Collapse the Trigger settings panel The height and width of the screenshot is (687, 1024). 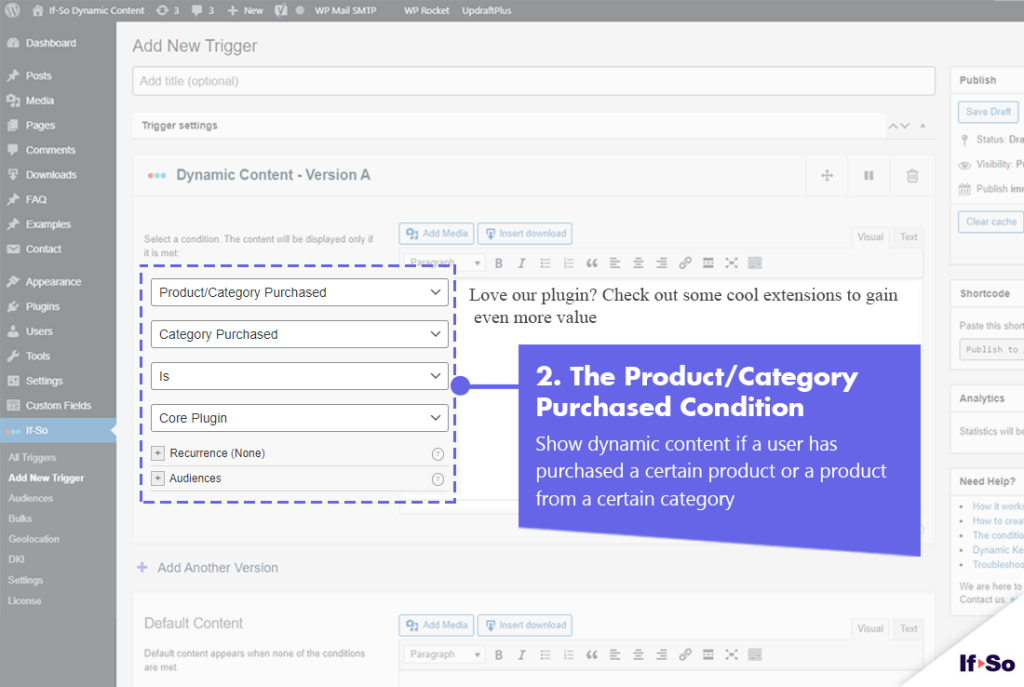coord(923,125)
